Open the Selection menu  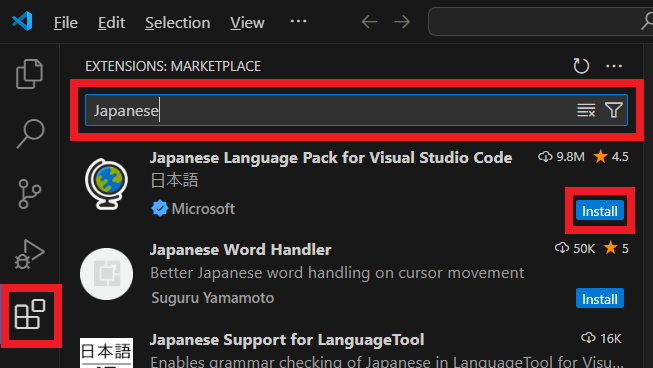[178, 22]
